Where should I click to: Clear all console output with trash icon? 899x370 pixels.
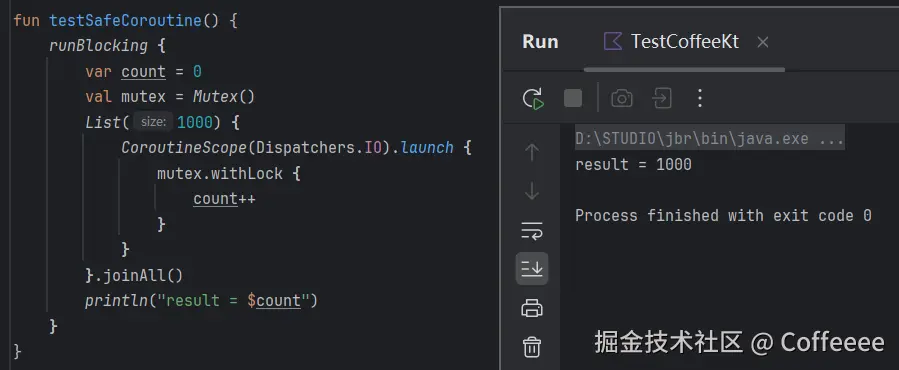click(x=532, y=347)
